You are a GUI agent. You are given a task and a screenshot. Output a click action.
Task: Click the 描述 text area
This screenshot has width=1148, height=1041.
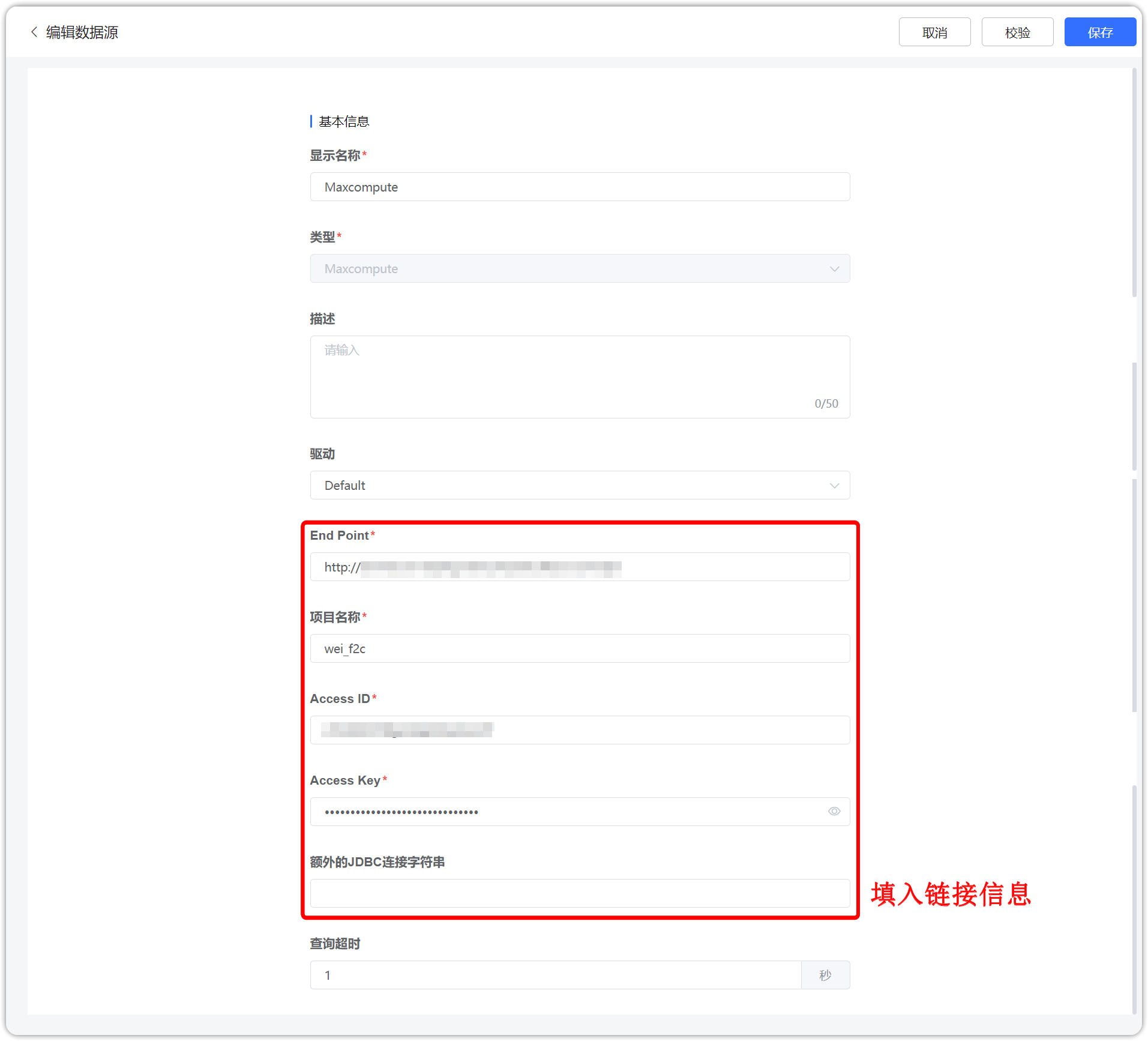click(580, 376)
